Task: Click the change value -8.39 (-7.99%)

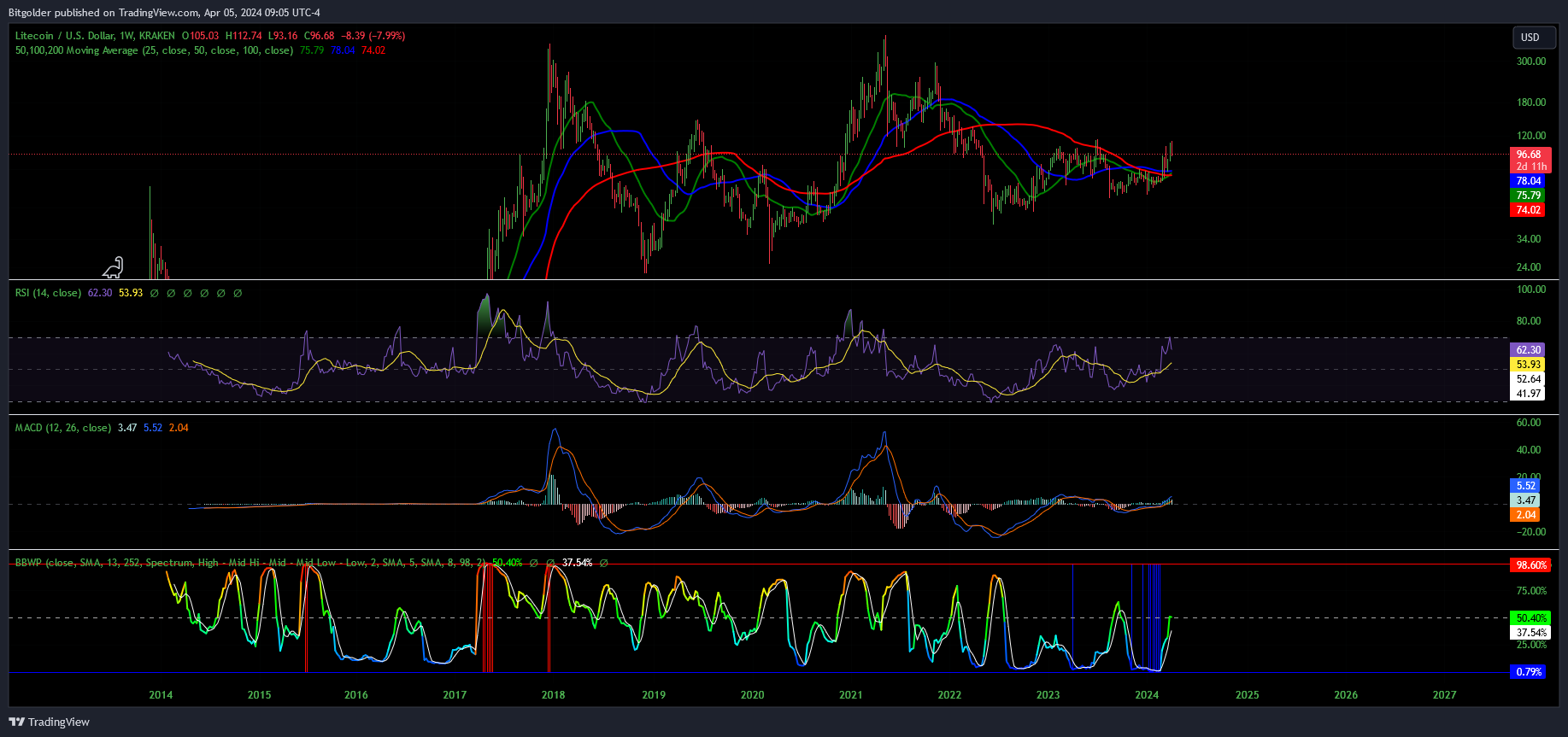Action: point(373,36)
